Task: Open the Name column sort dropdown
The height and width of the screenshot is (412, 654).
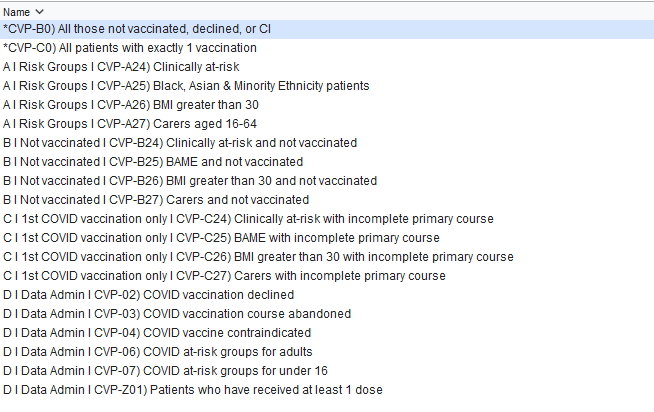Action: [39, 10]
